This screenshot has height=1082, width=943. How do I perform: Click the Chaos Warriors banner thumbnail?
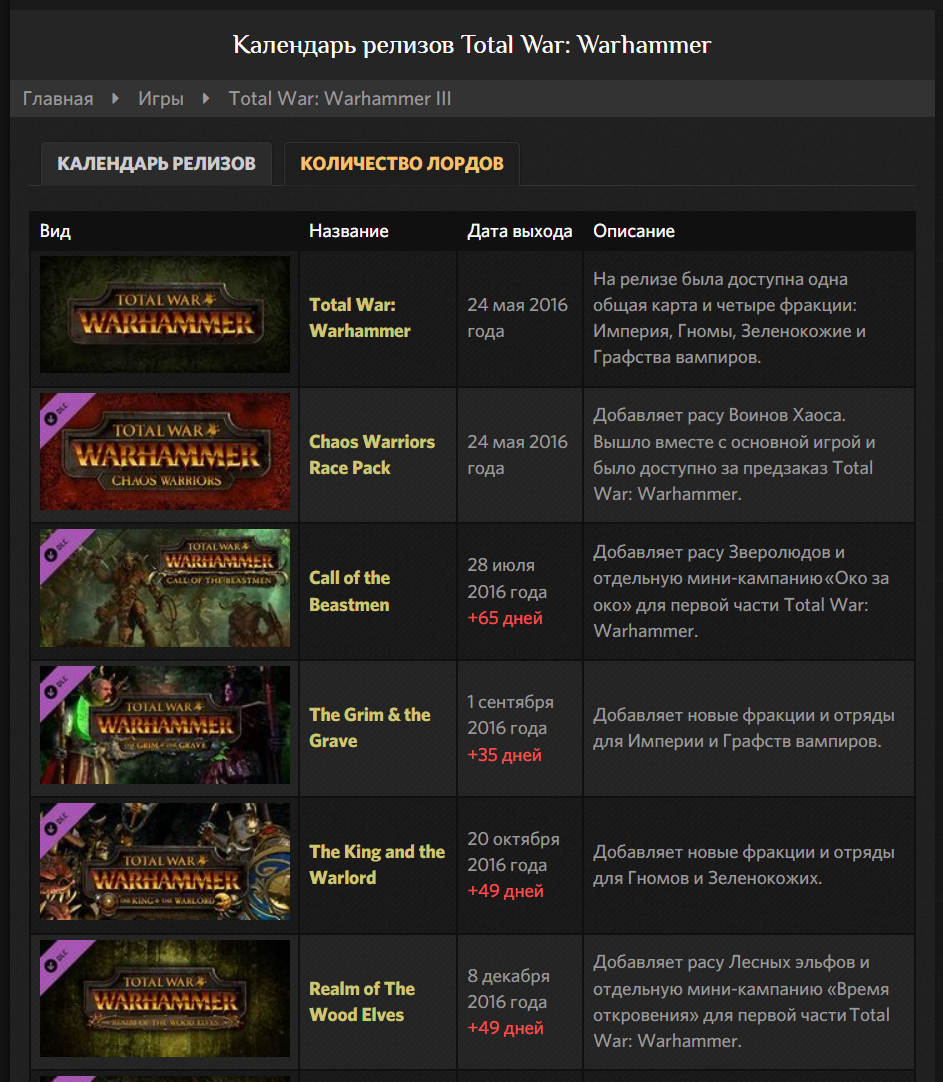[165, 451]
